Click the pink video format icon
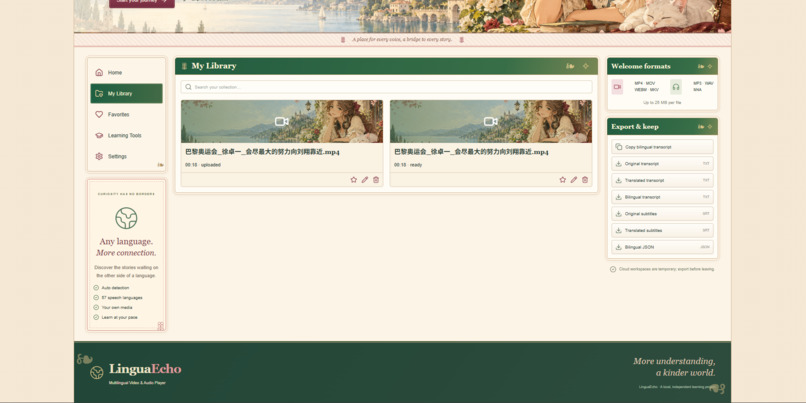 coord(617,87)
